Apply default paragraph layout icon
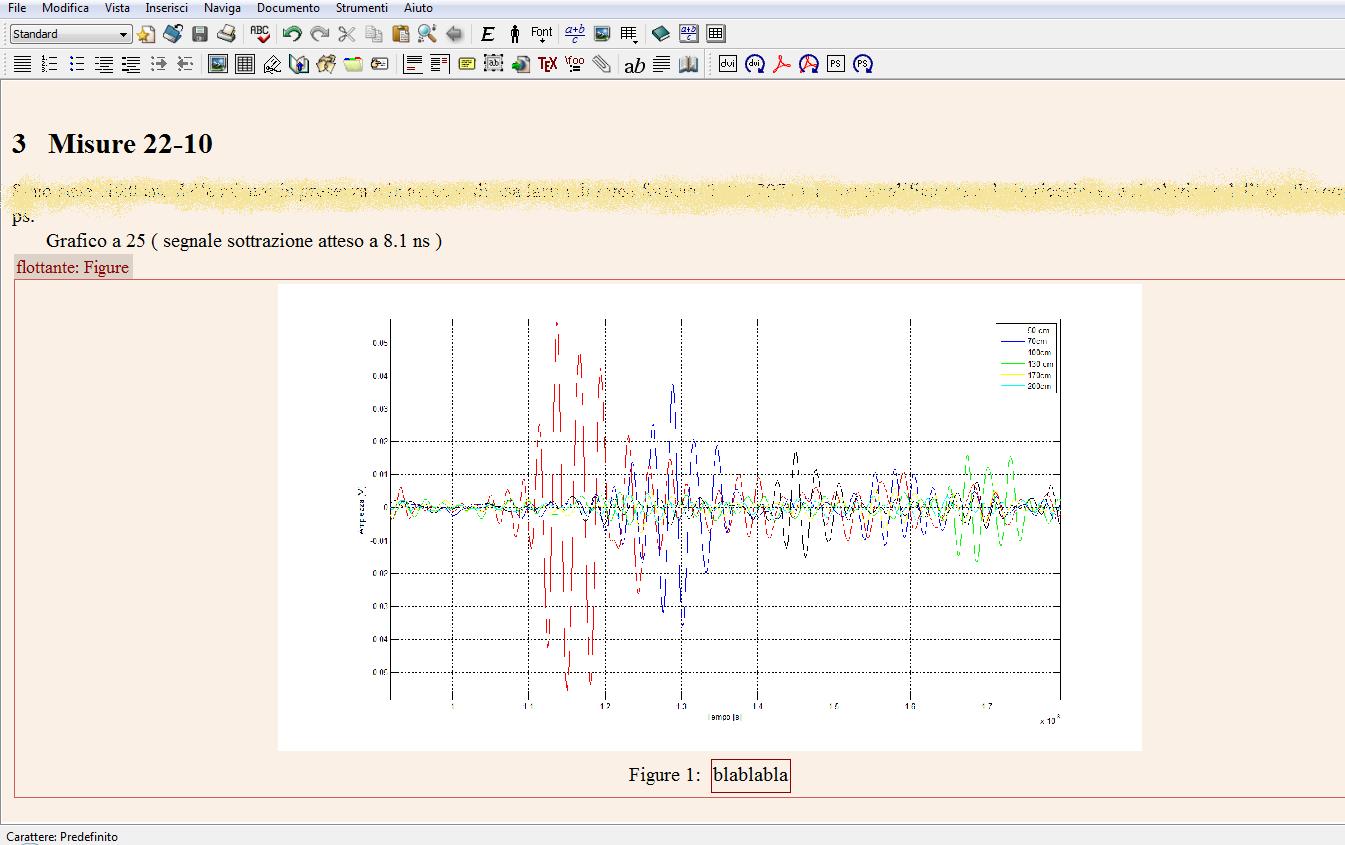The height and width of the screenshot is (845, 1345). click(x=22, y=64)
